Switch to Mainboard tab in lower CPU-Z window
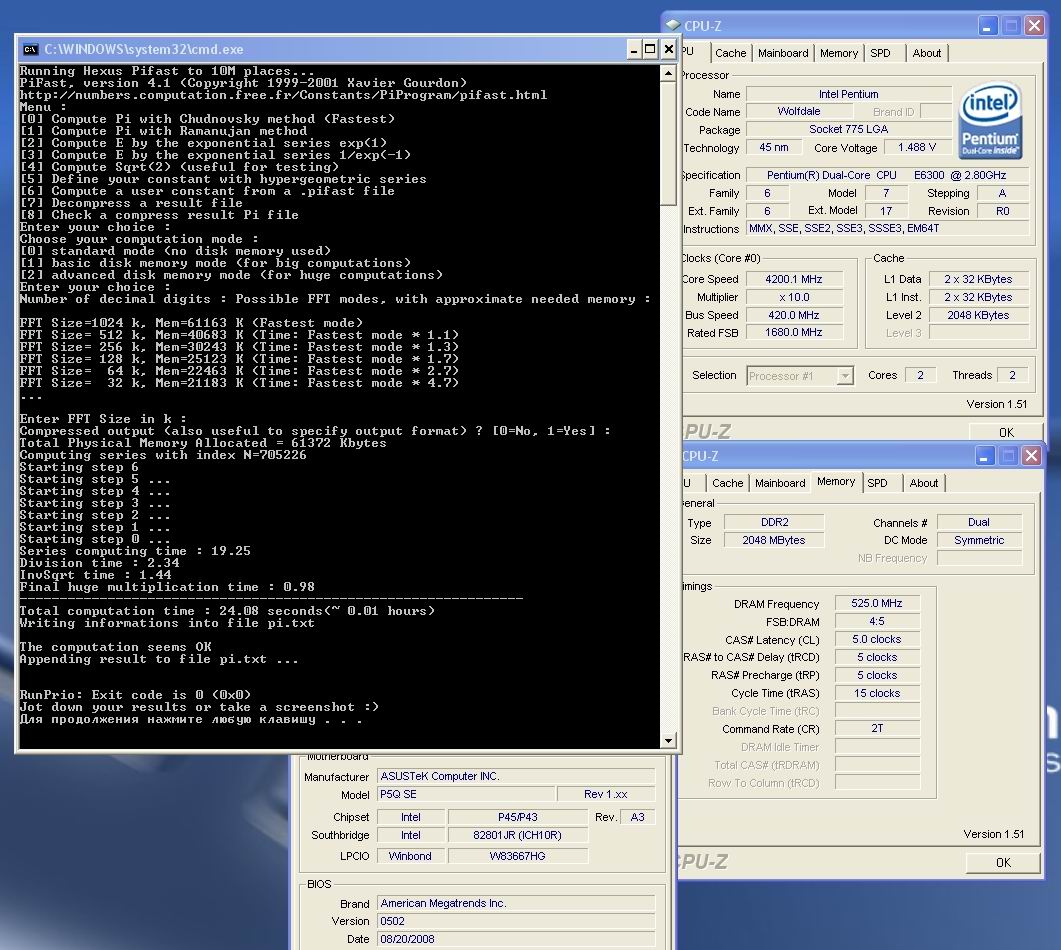Screen dimensions: 1061x950 780,483
